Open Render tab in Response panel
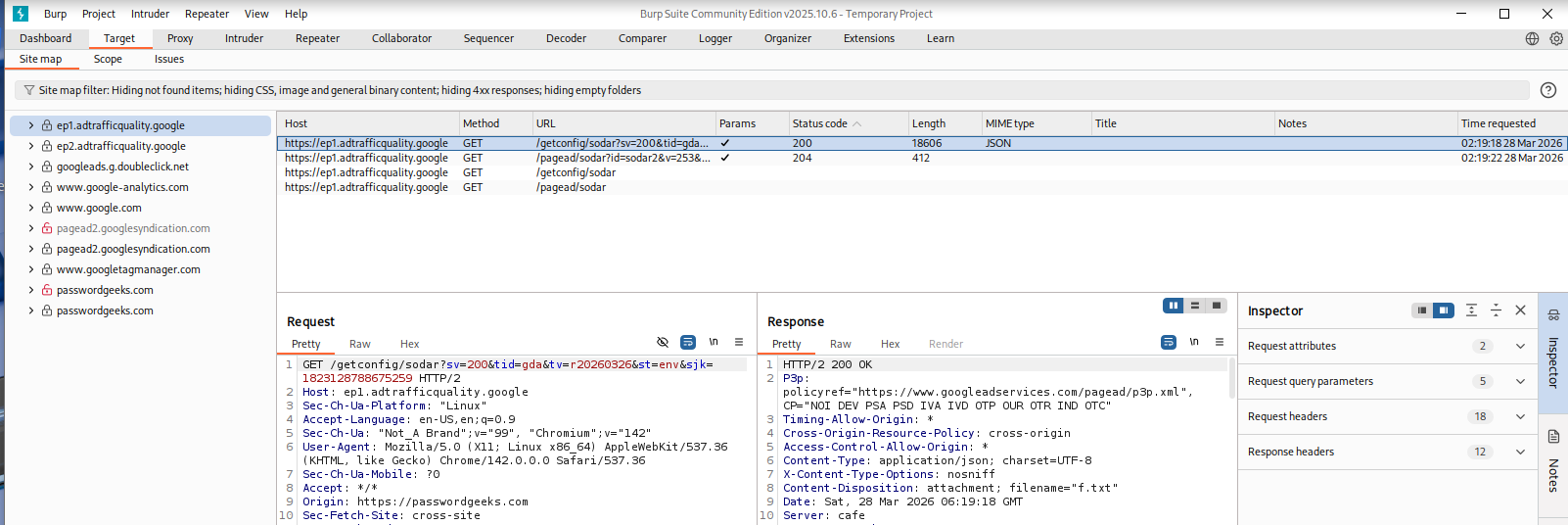The height and width of the screenshot is (525, 1568). (945, 344)
